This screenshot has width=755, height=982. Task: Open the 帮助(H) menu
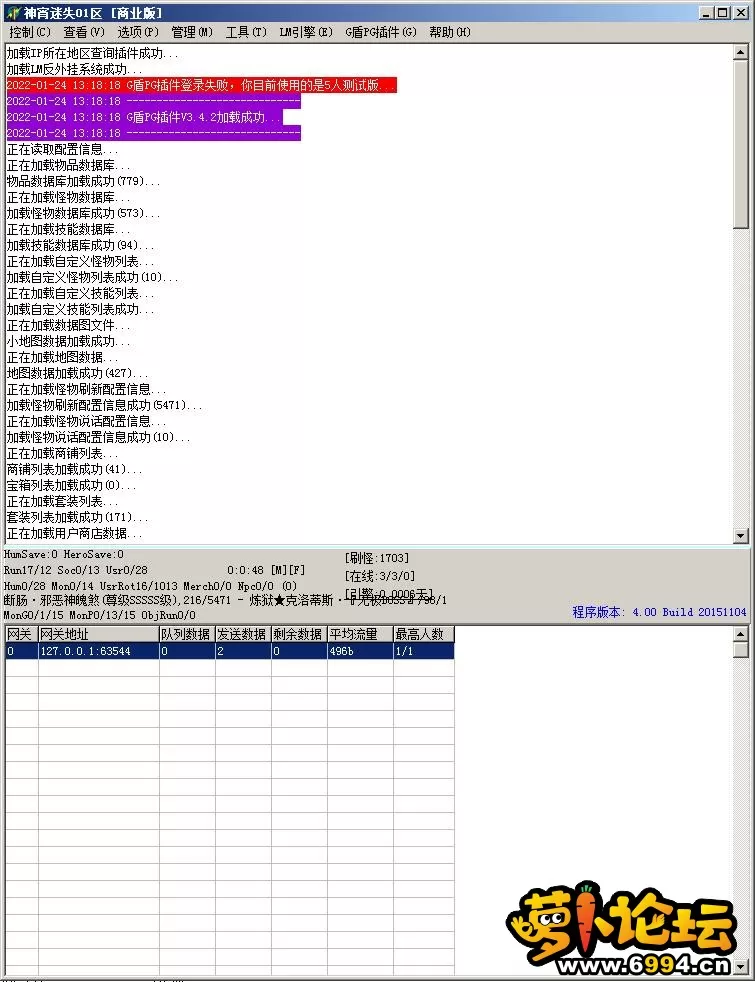(x=449, y=32)
